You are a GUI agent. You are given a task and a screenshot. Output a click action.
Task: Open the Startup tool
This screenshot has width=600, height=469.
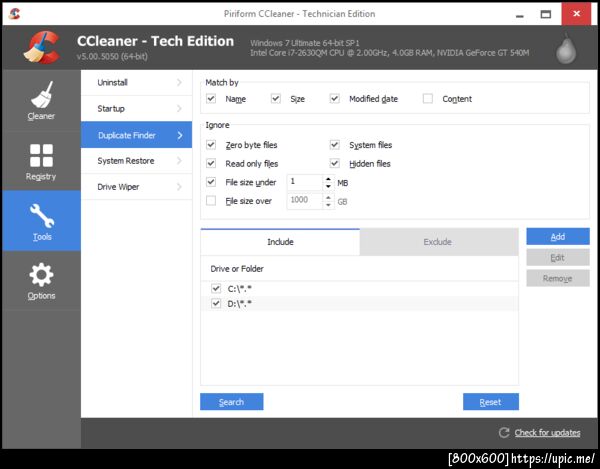pyautogui.click(x=136, y=109)
